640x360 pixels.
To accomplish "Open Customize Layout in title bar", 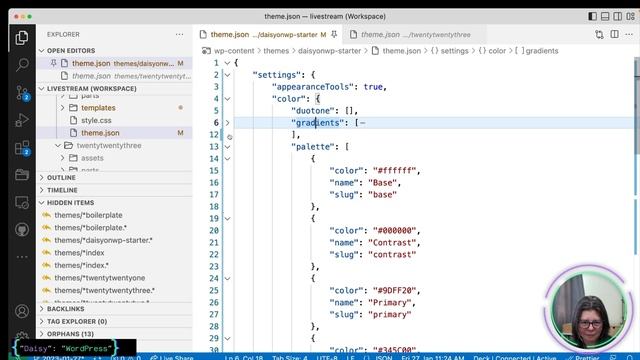I will [x=631, y=16].
